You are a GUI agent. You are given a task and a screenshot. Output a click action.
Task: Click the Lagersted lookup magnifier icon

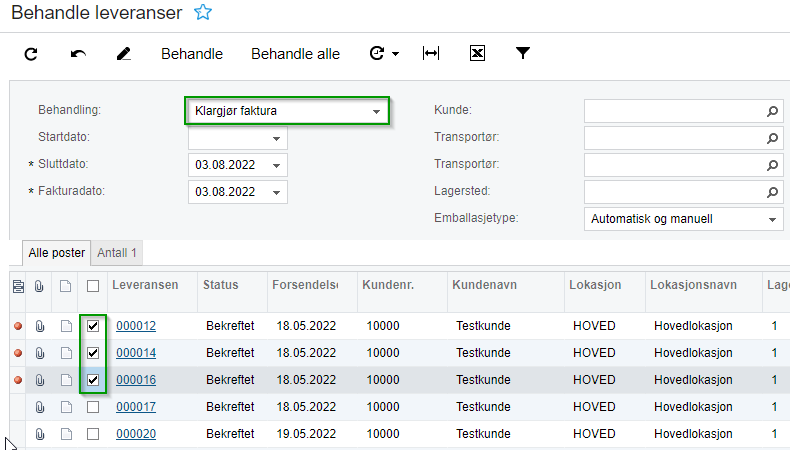click(x=772, y=192)
